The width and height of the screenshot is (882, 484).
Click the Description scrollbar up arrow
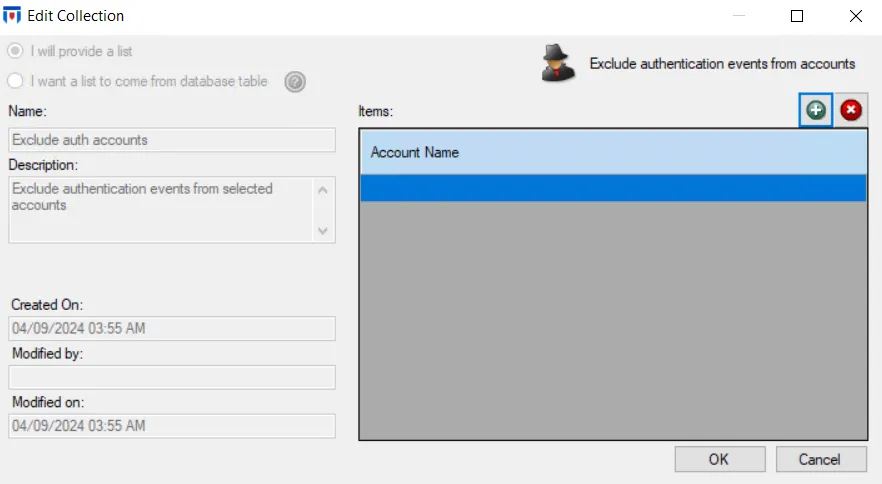pos(323,190)
